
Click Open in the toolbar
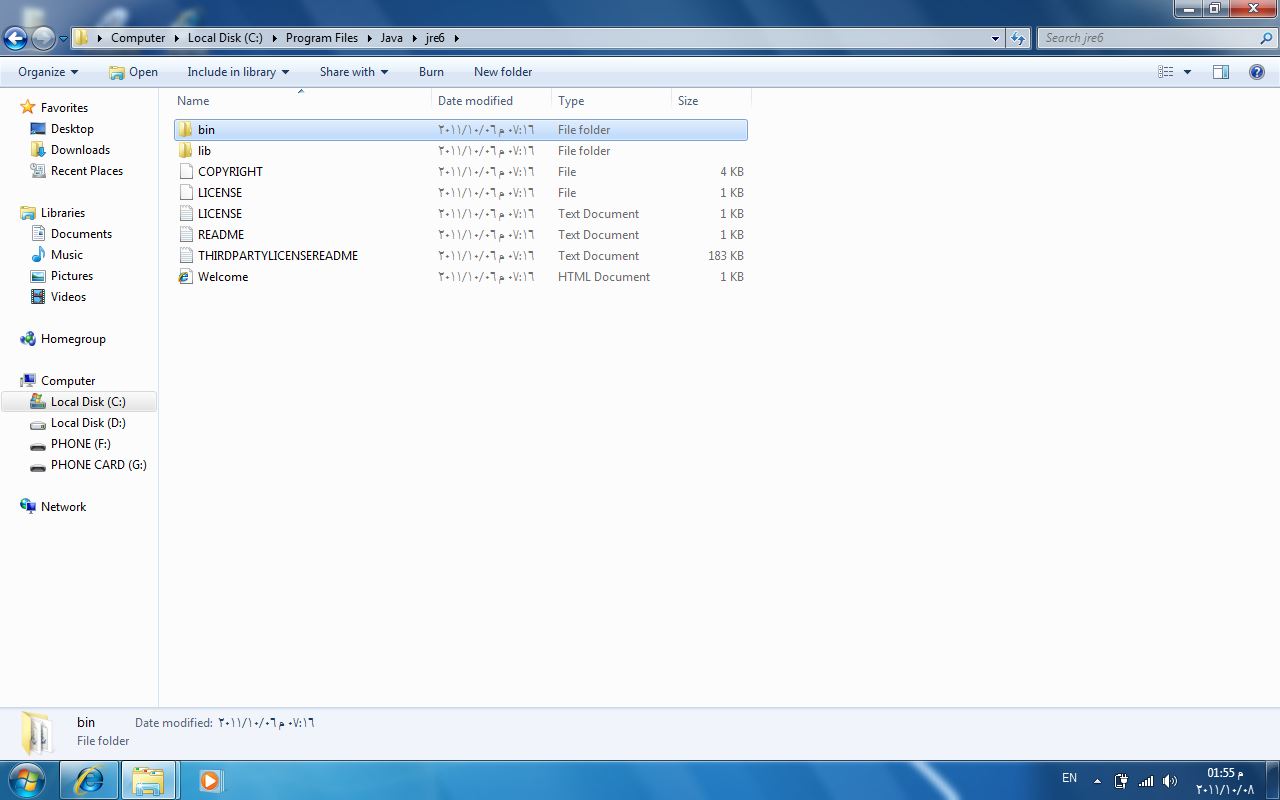[133, 72]
